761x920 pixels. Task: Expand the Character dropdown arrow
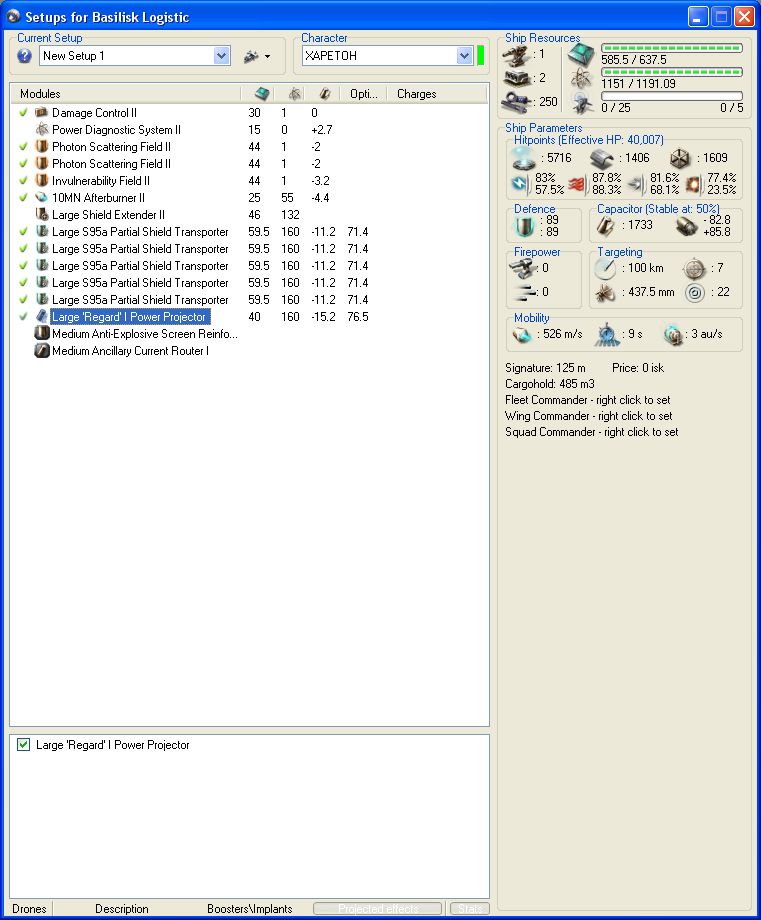pos(464,56)
